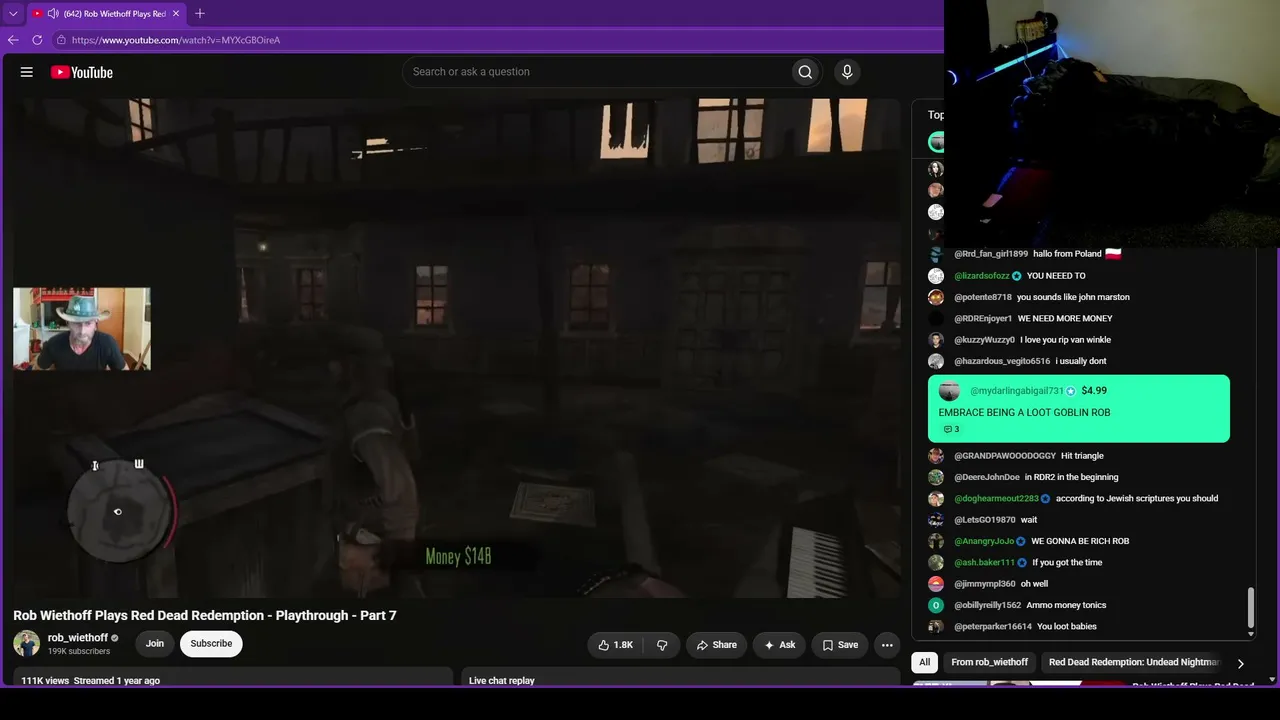Click the @lizardsofozz chat avatar
The height and width of the screenshot is (720, 1280).
coord(936,276)
